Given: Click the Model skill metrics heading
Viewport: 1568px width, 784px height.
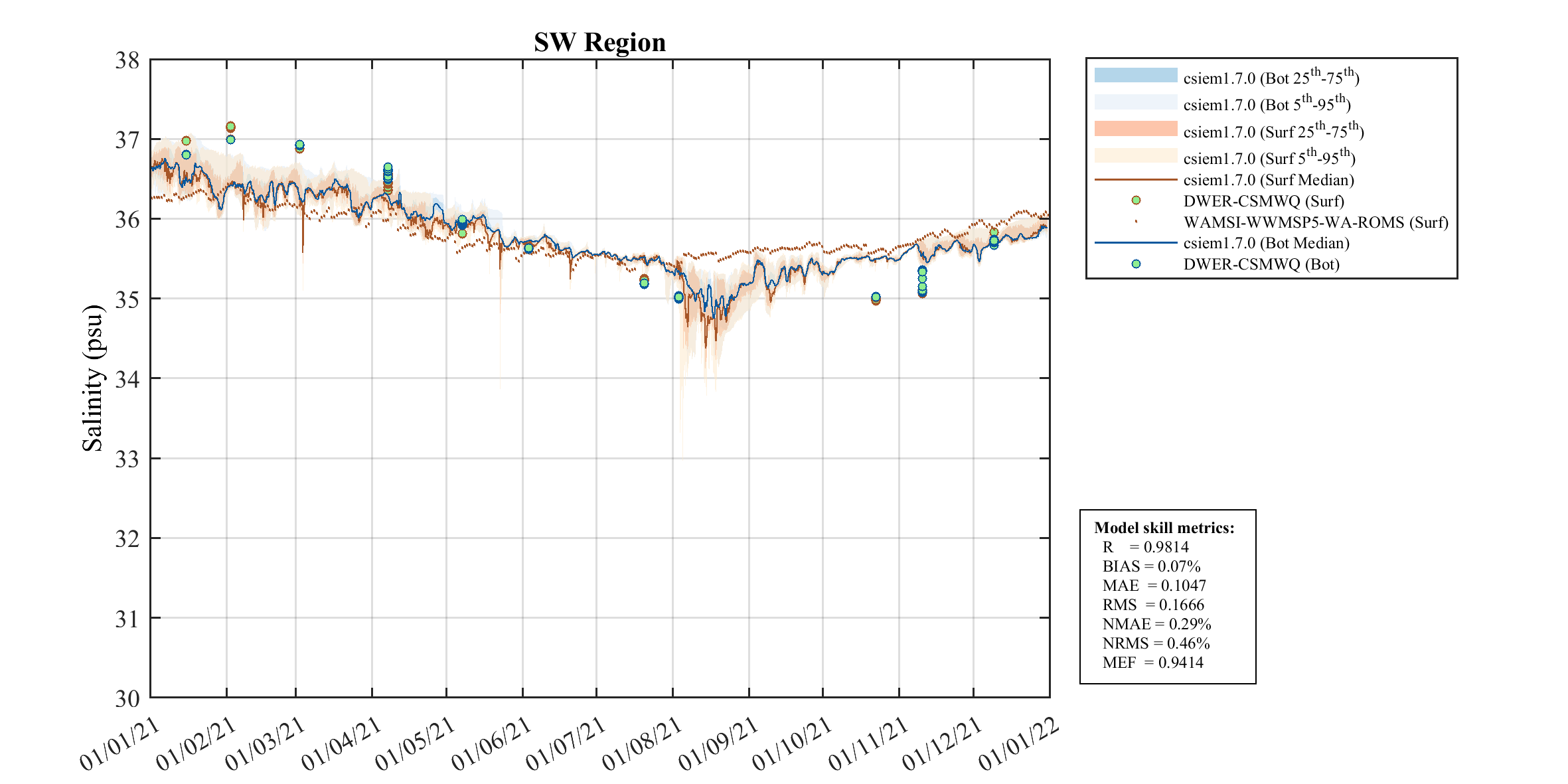Looking at the screenshot, I should click(x=1164, y=528).
